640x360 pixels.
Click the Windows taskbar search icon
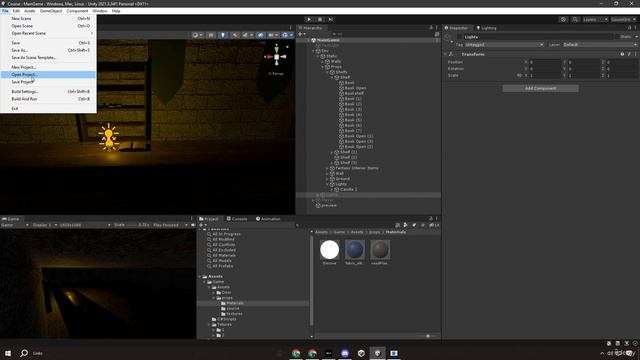pyautogui.click(x=24, y=353)
